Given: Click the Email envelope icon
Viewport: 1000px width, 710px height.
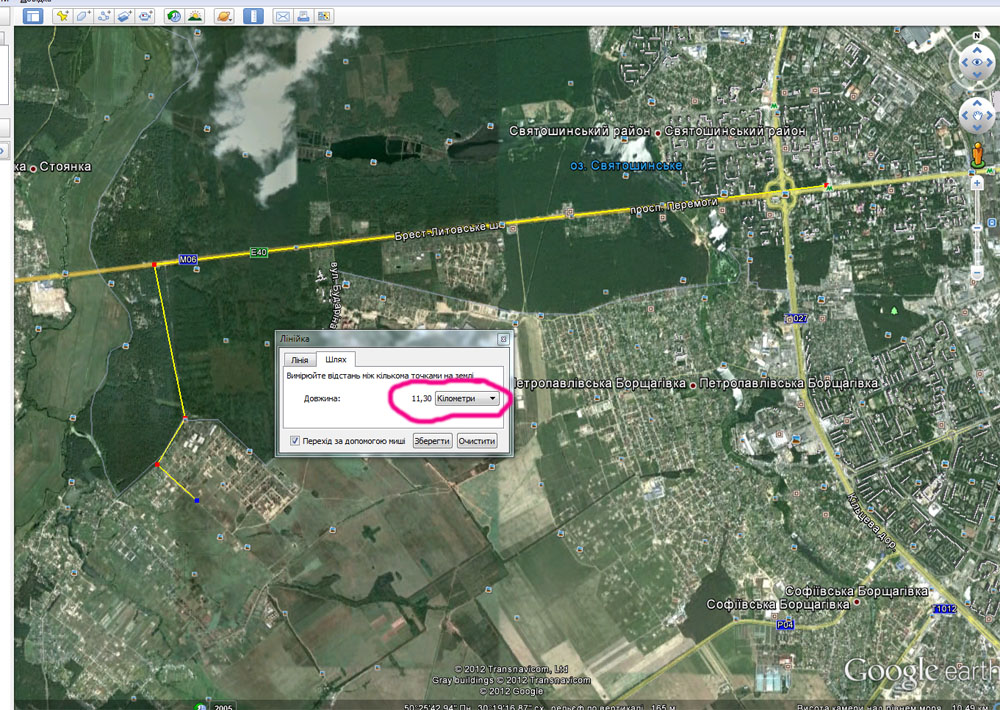Looking at the screenshot, I should coord(283,16).
